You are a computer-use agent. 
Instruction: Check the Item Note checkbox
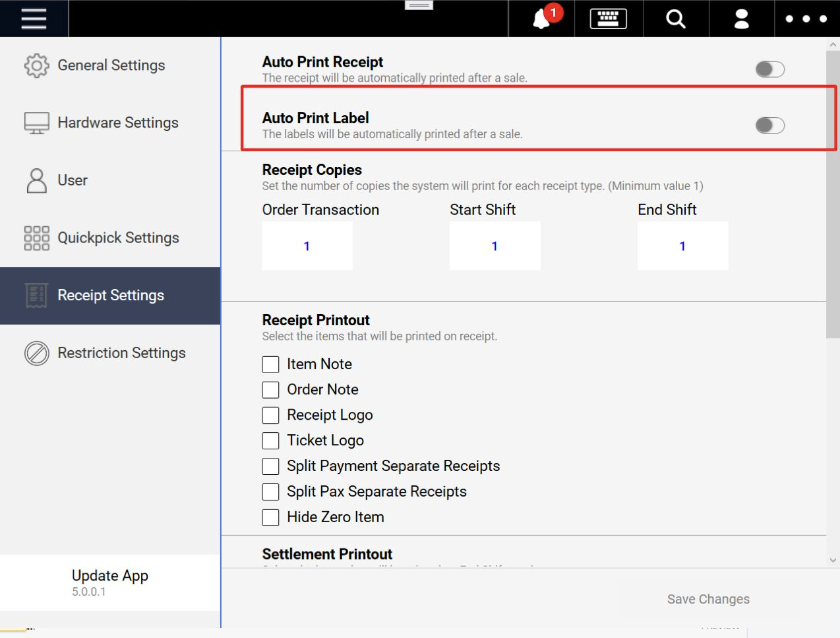[x=270, y=364]
